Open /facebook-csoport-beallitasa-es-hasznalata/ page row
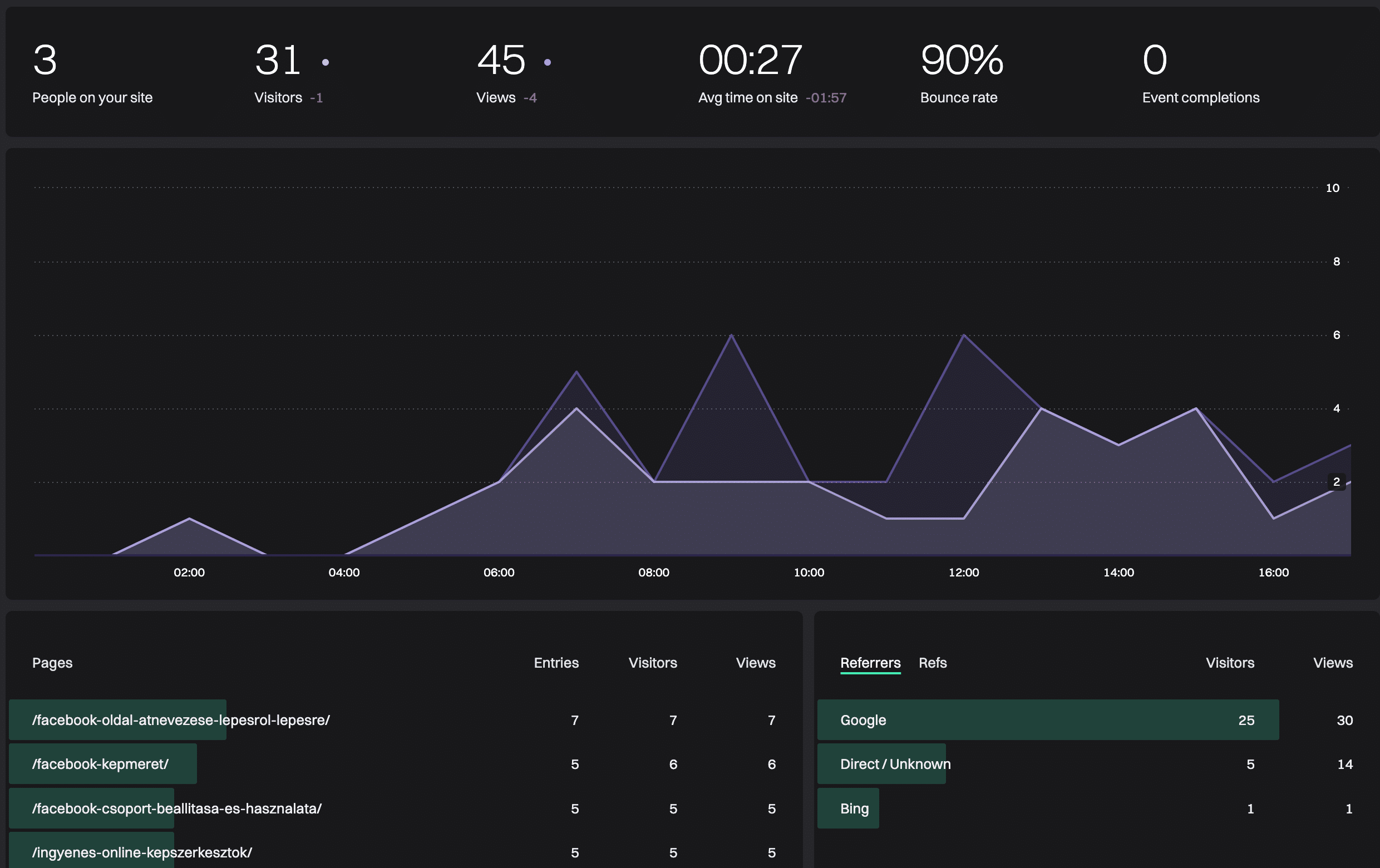 coord(403,808)
